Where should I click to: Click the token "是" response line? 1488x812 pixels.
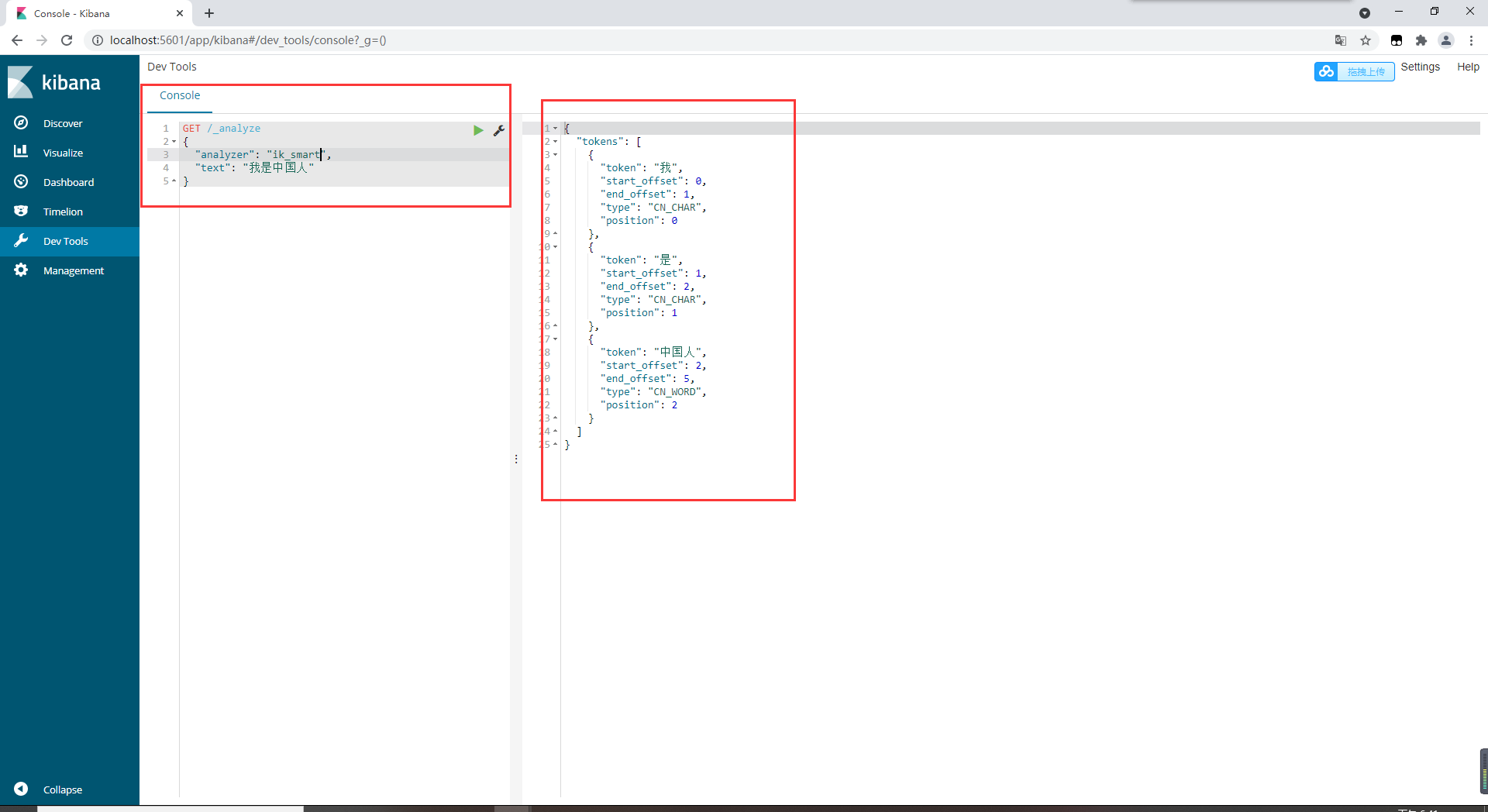(x=642, y=260)
